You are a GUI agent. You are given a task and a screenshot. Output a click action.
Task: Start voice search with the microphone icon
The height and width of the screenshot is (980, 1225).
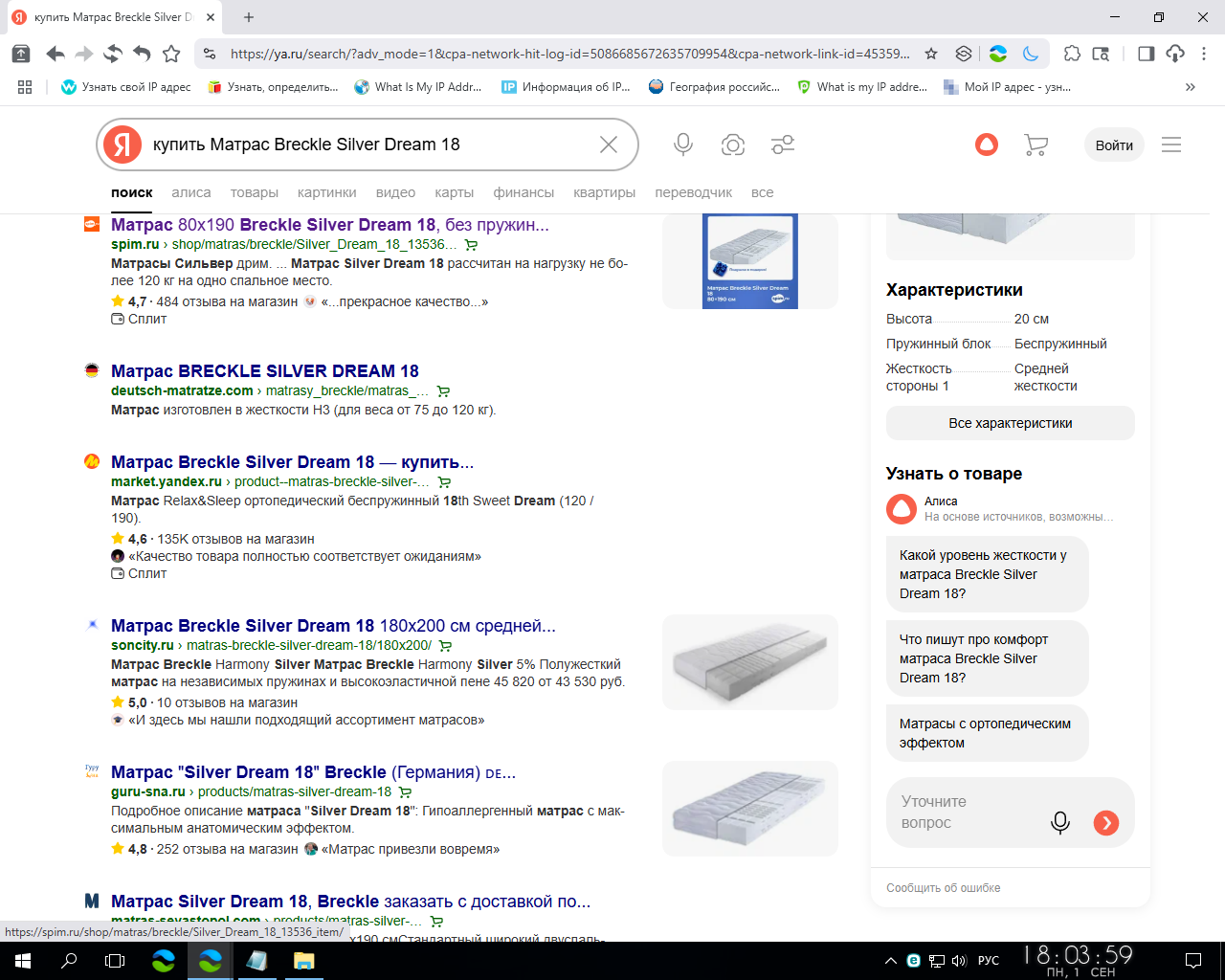[683, 145]
